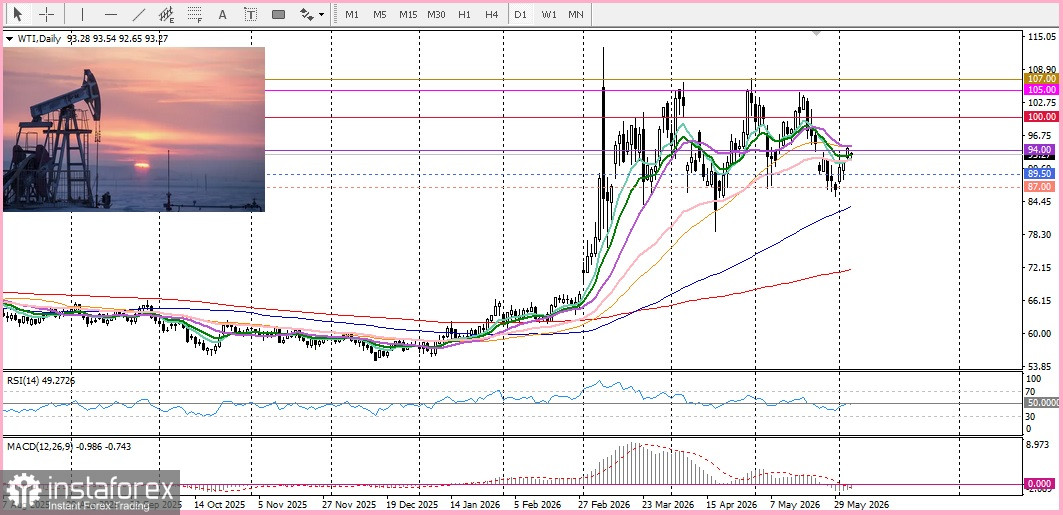The width and height of the screenshot is (1063, 515).
Task: Switch chart to W1 weekly timeframe
Action: (x=548, y=14)
